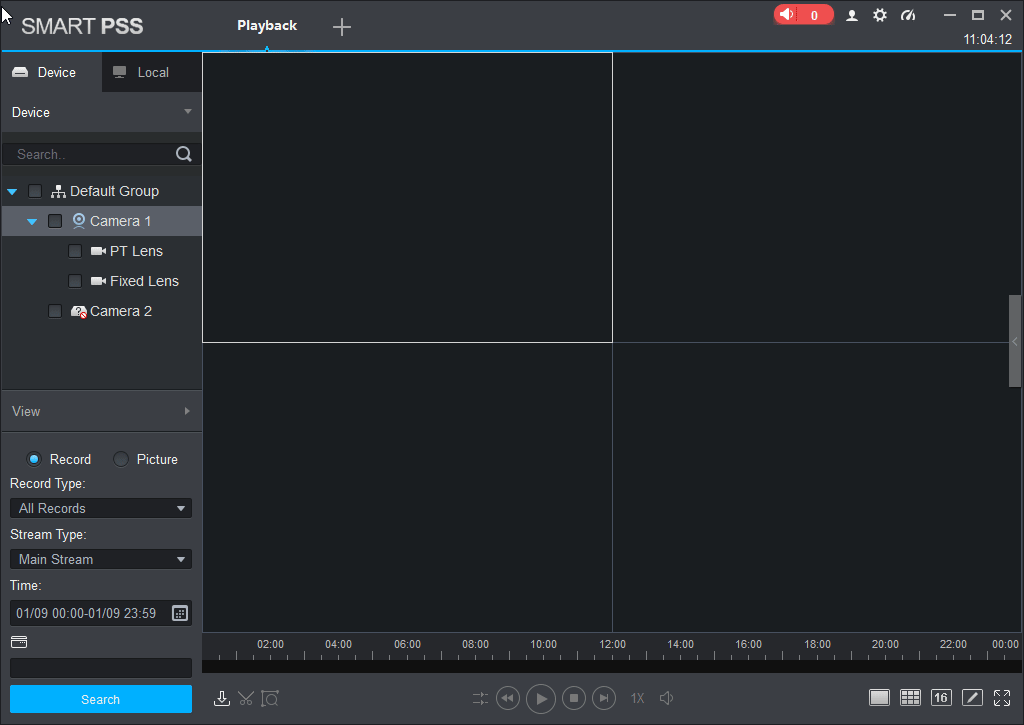The image size is (1024, 725).
Task: Click the device search magnifier icon
Action: pos(184,154)
